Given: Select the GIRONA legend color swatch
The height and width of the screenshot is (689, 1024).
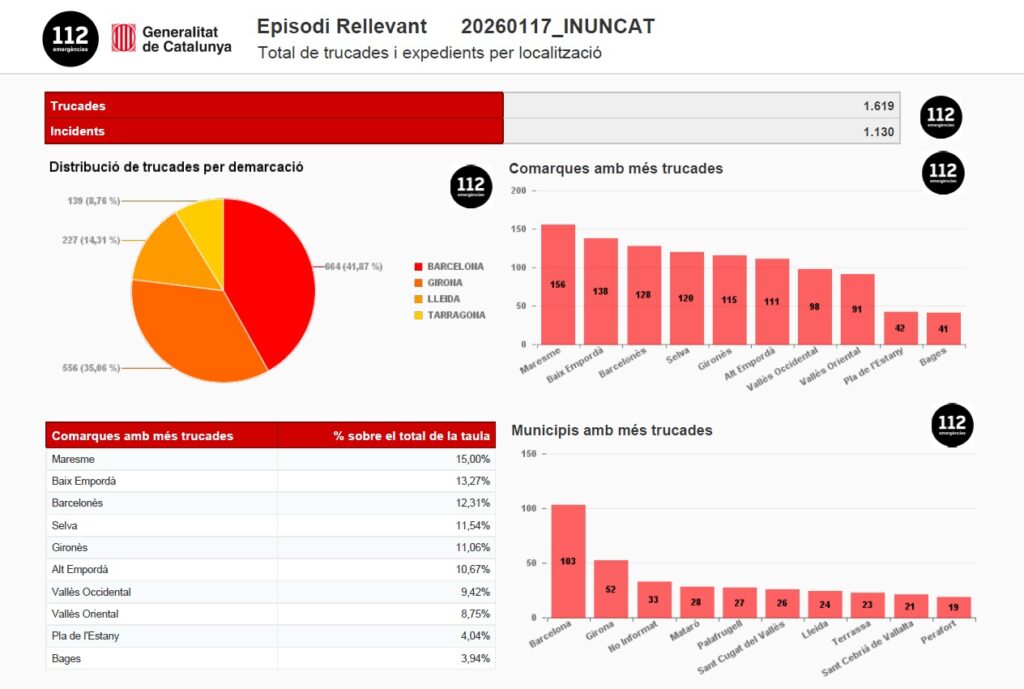Looking at the screenshot, I should pos(419,283).
